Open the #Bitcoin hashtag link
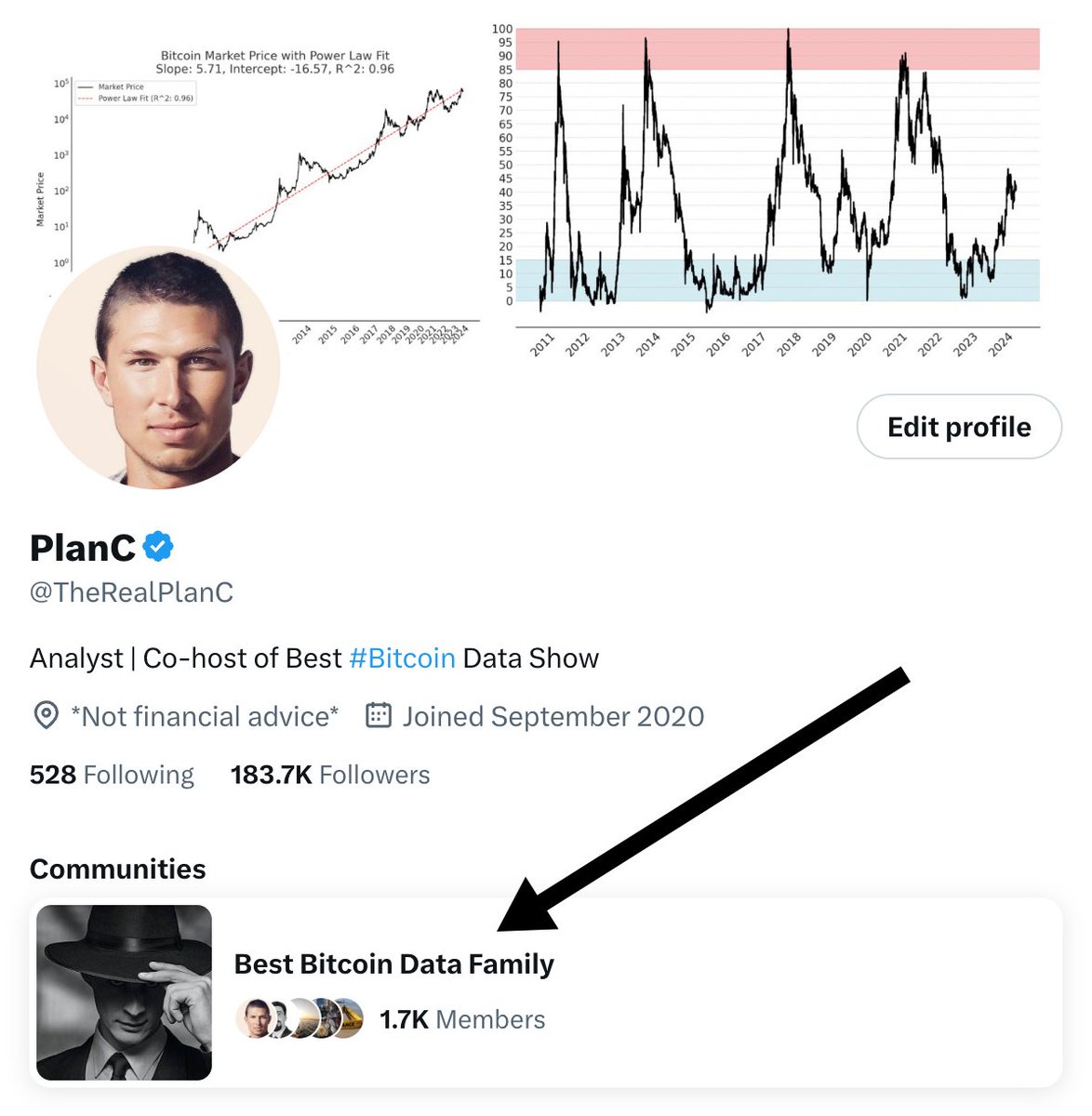 [x=402, y=658]
